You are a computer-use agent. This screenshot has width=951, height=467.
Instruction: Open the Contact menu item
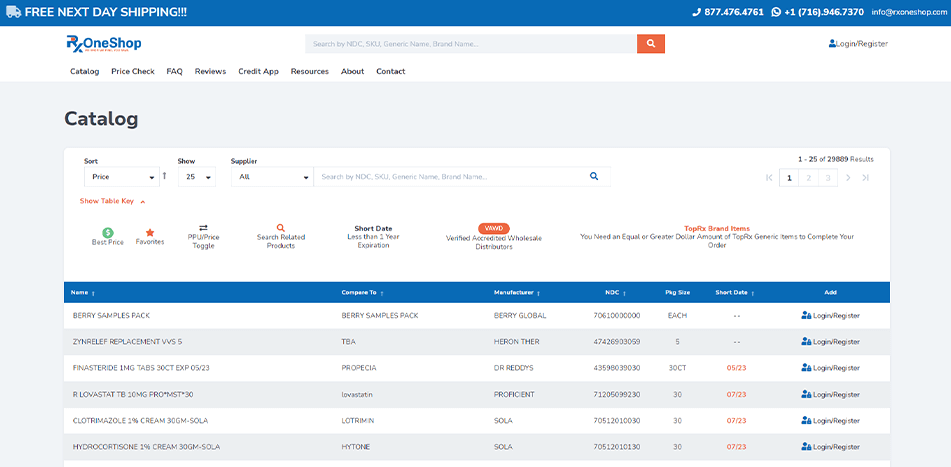(x=391, y=71)
